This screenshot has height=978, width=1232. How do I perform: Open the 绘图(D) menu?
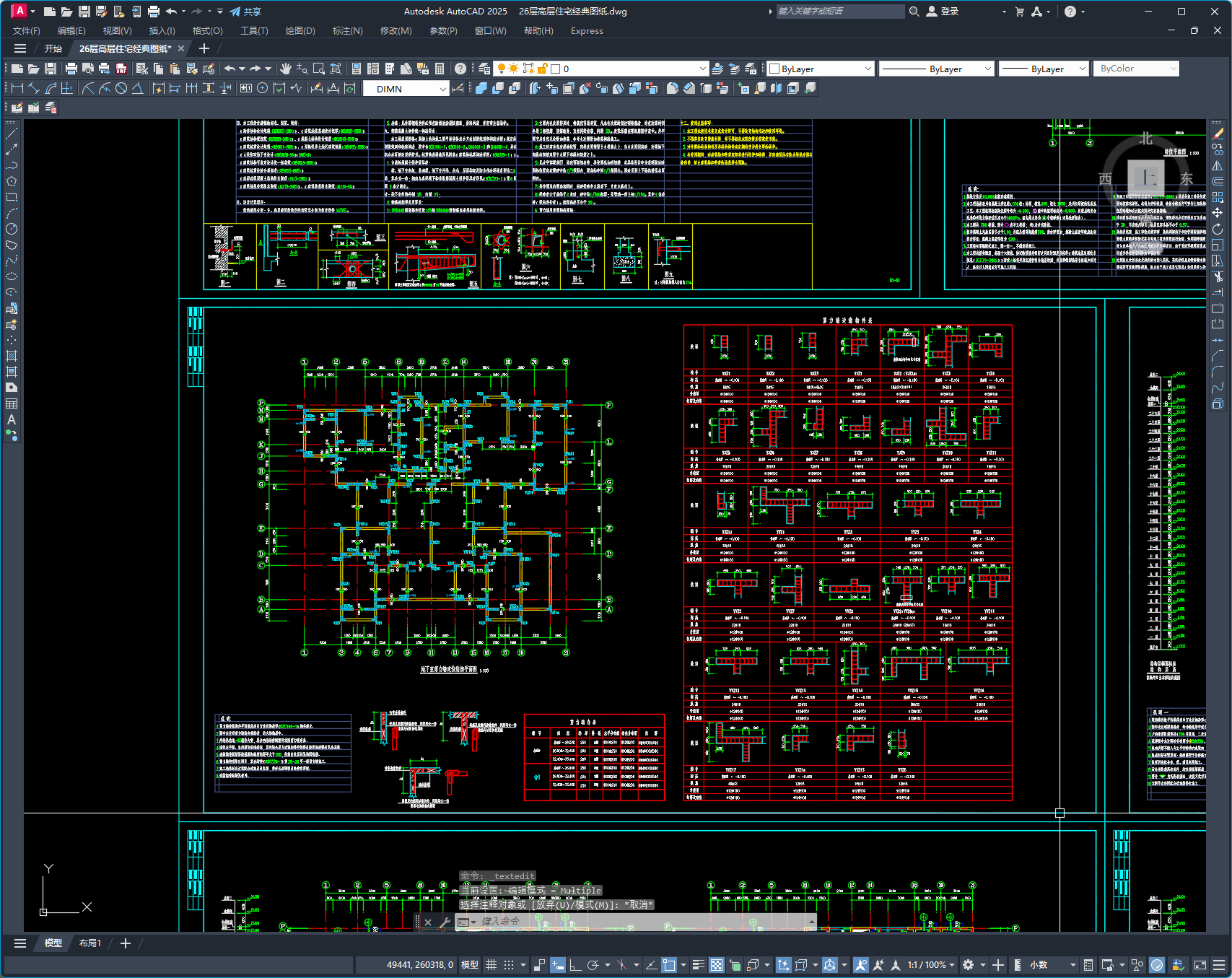pyautogui.click(x=300, y=31)
